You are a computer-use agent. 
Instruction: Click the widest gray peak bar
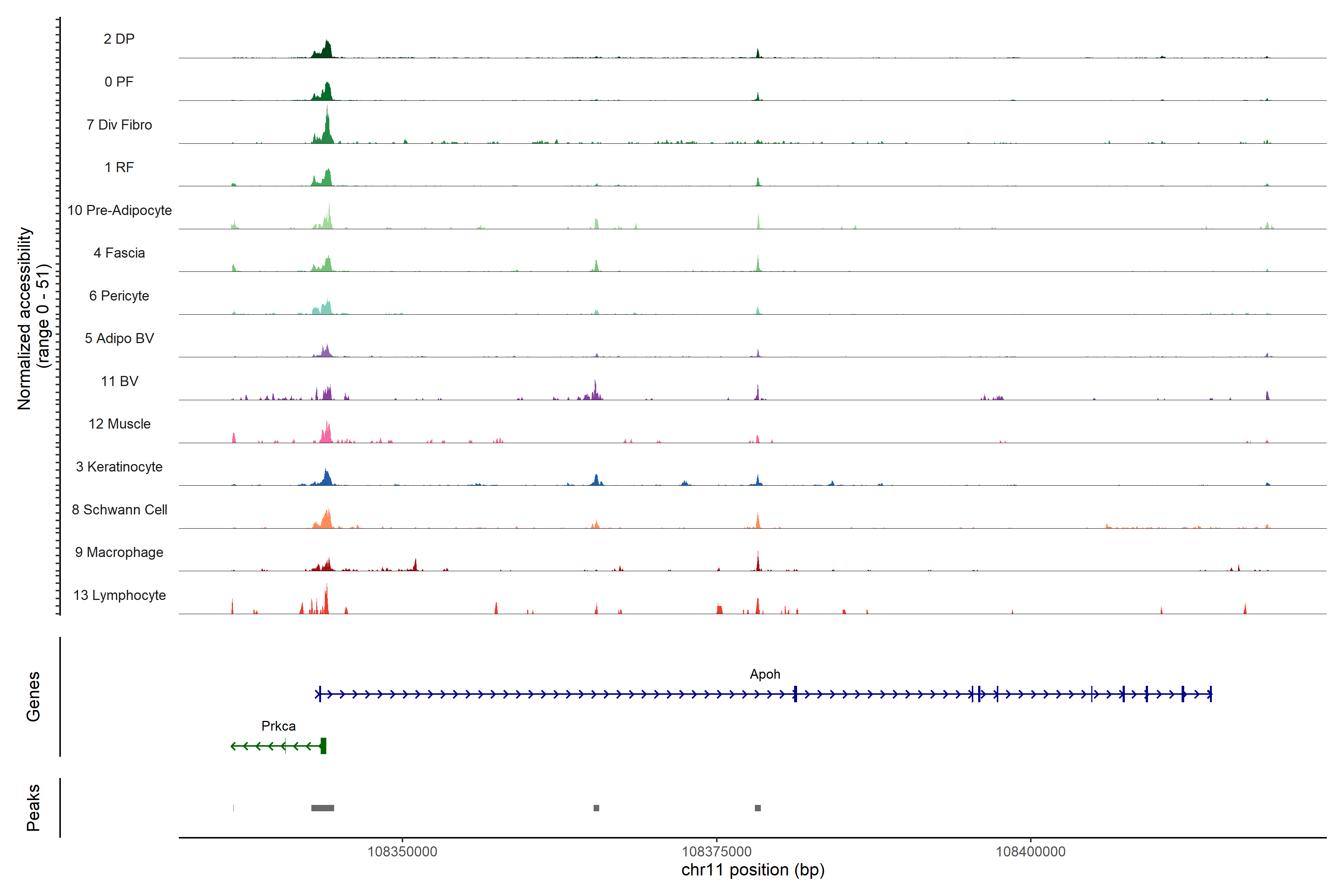click(x=322, y=808)
